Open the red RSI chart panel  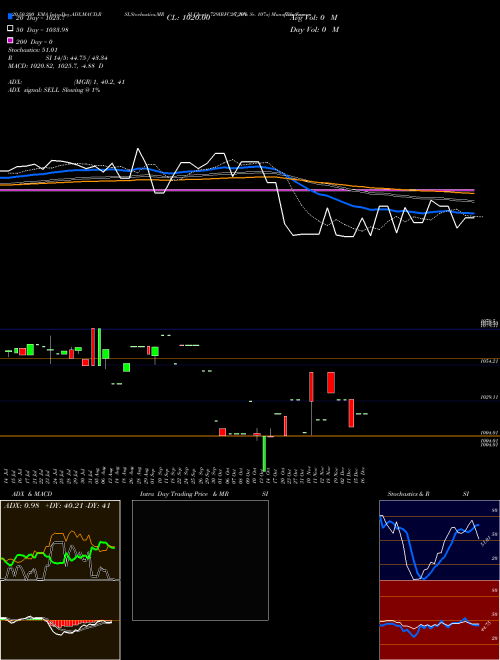439,620
